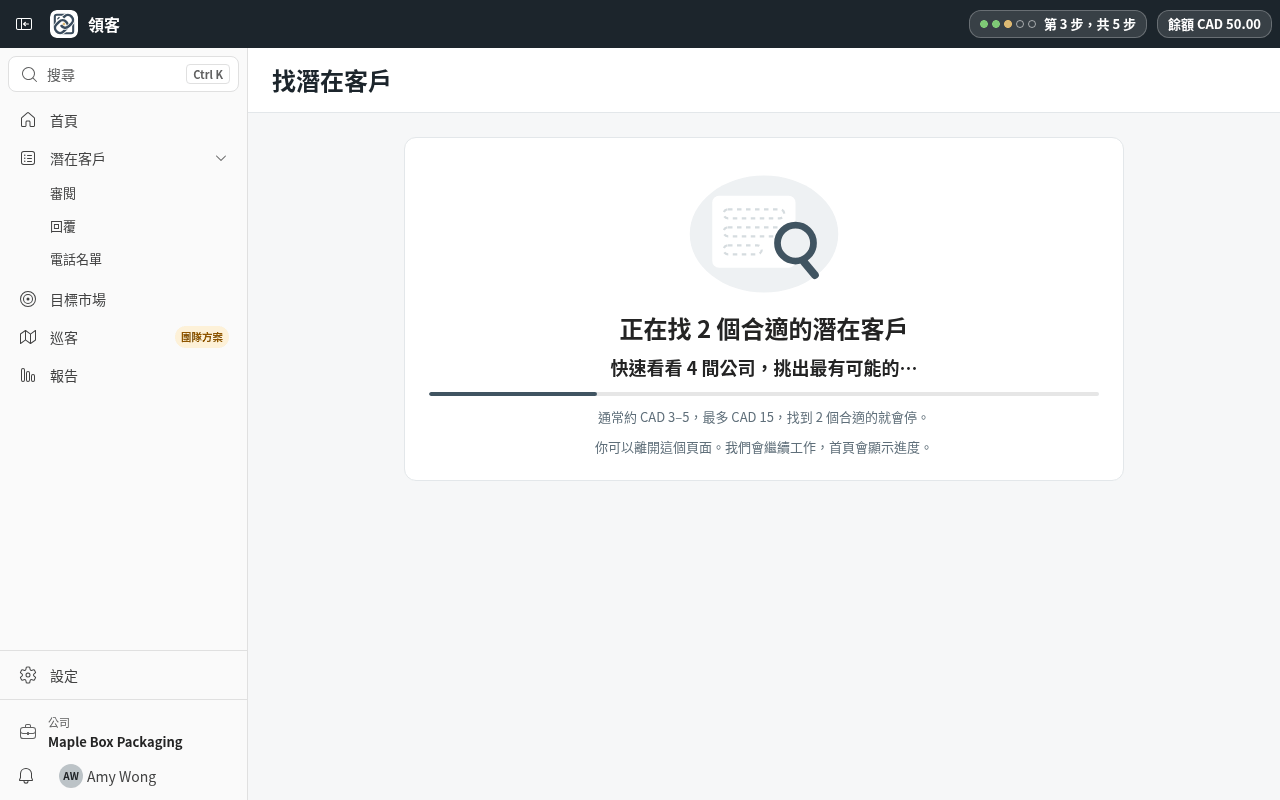Viewport: 1280px width, 800px height.
Task: Collapse the sidebar panel icon
Action: [x=25, y=24]
